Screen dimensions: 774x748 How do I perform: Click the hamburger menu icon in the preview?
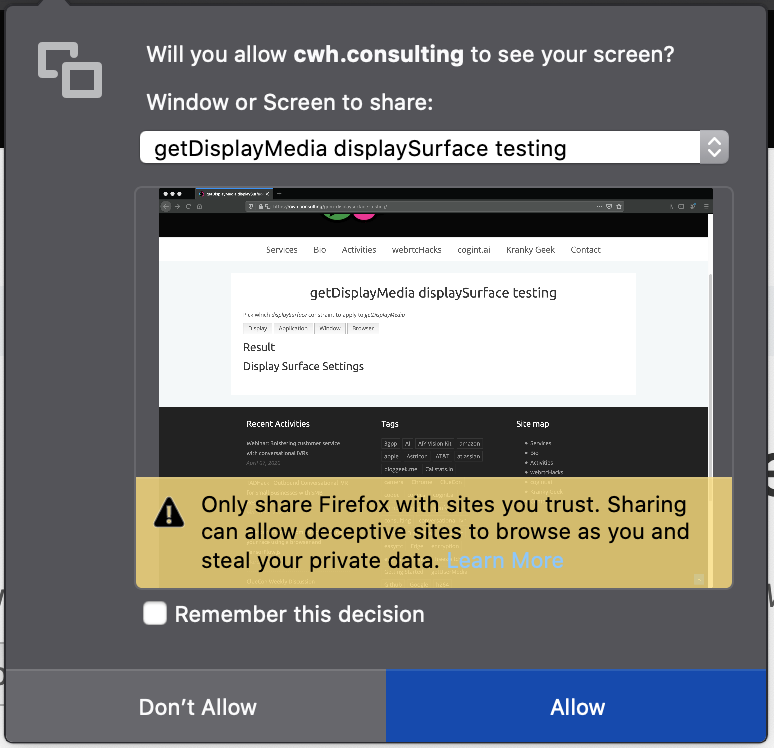point(706,206)
